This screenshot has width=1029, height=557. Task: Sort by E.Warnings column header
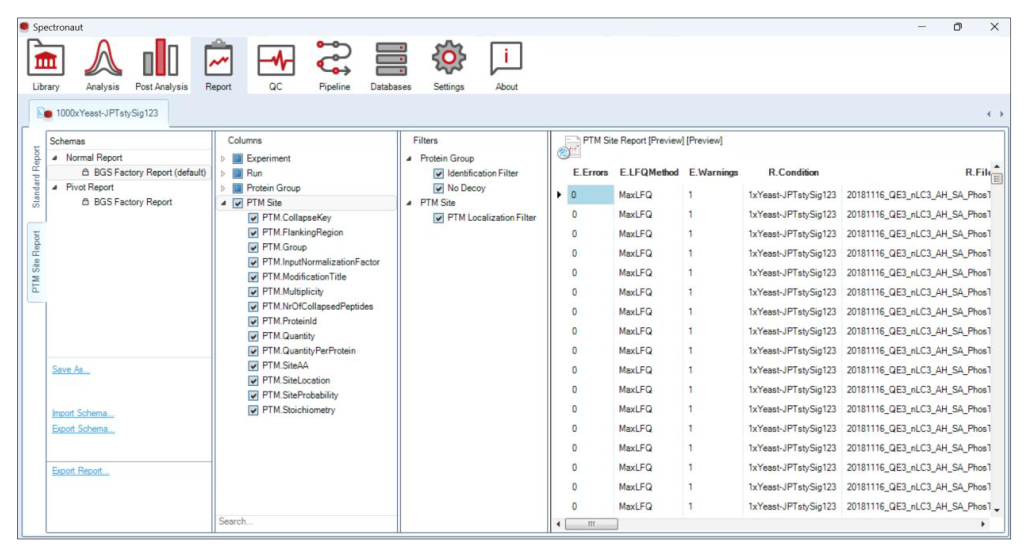713,173
